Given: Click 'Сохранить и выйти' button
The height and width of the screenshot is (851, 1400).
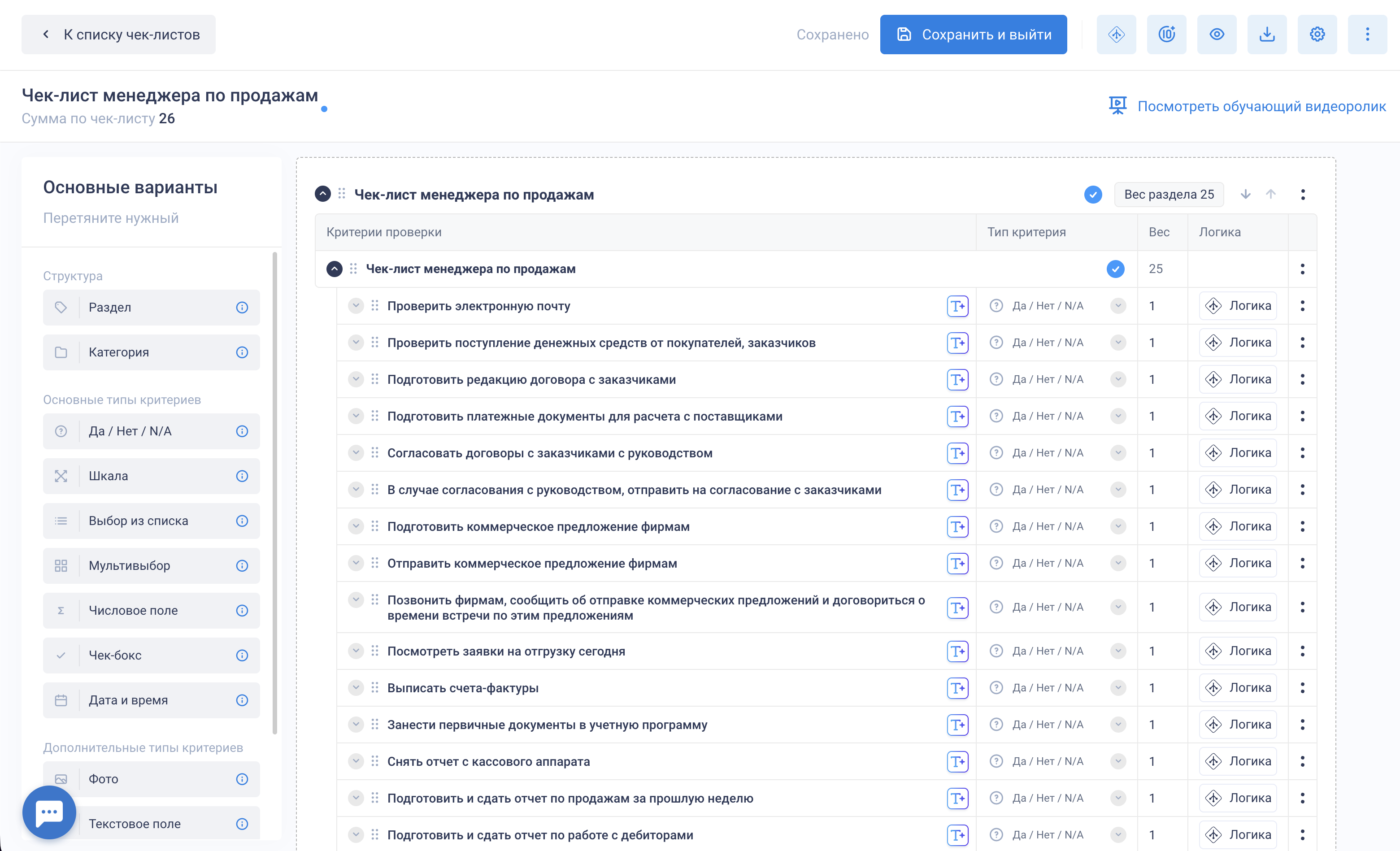Looking at the screenshot, I should coord(973,35).
